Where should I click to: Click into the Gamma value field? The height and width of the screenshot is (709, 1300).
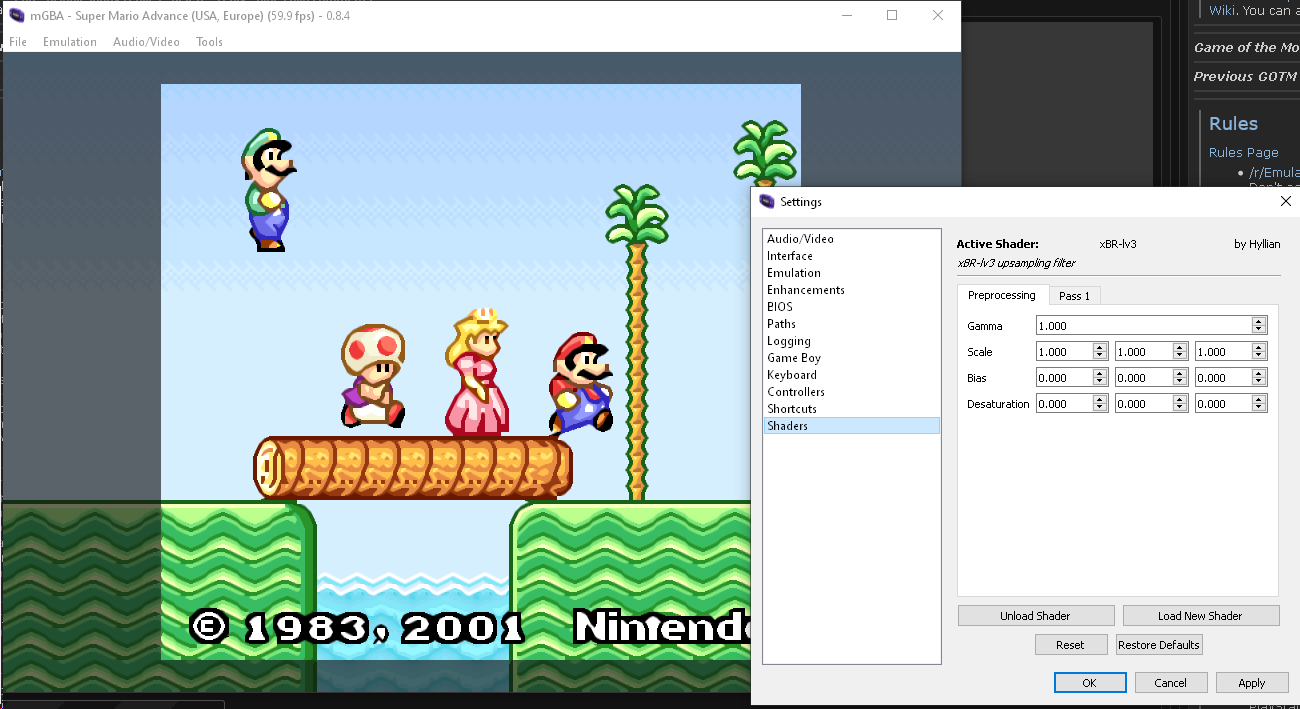click(x=1143, y=326)
